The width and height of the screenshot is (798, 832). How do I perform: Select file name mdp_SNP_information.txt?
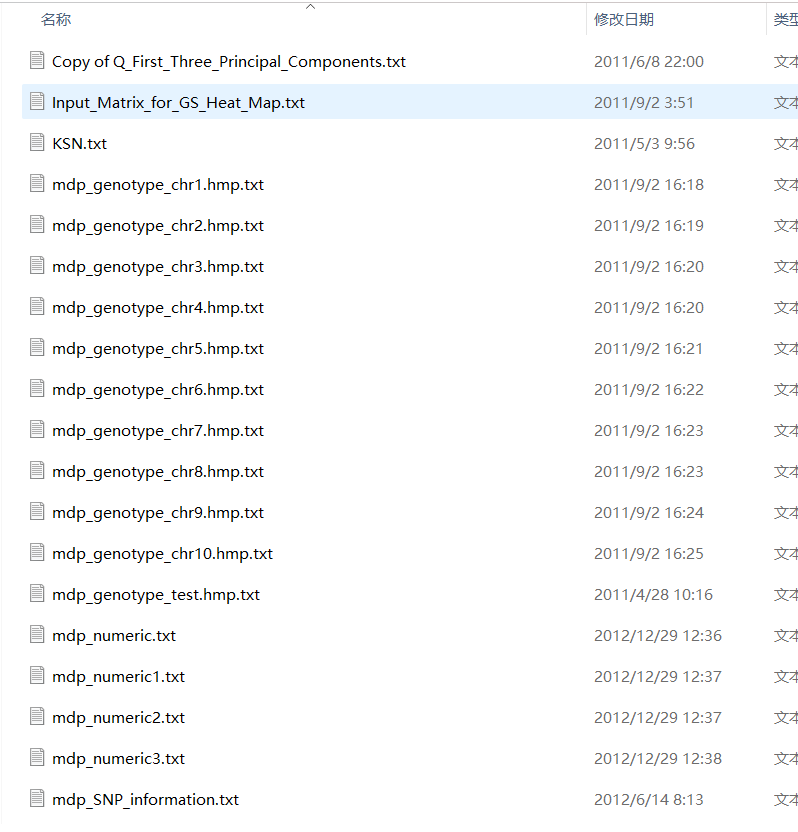point(145,800)
